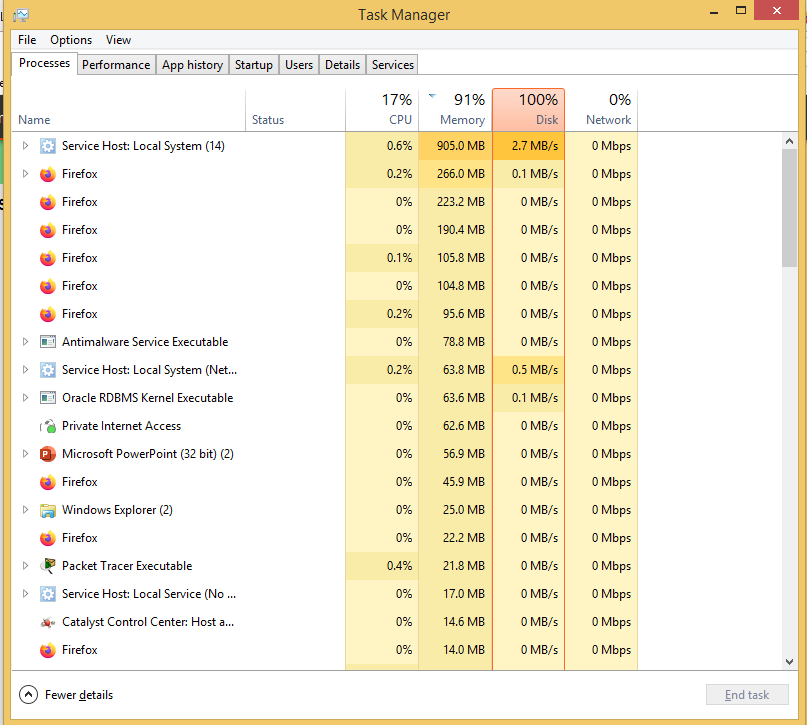Click the Fewer details circle arrow icon
The image size is (807, 725).
pos(28,695)
